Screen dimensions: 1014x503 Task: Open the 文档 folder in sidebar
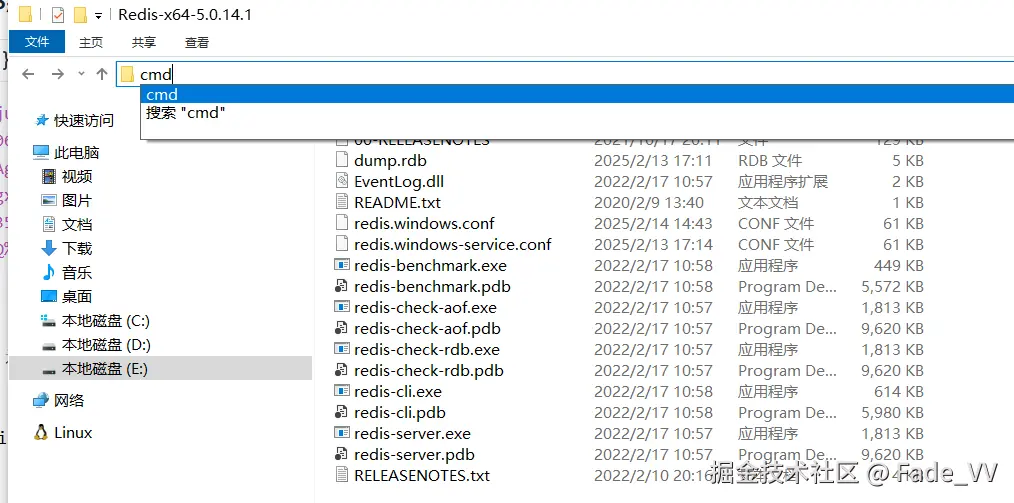pyautogui.click(x=77, y=224)
